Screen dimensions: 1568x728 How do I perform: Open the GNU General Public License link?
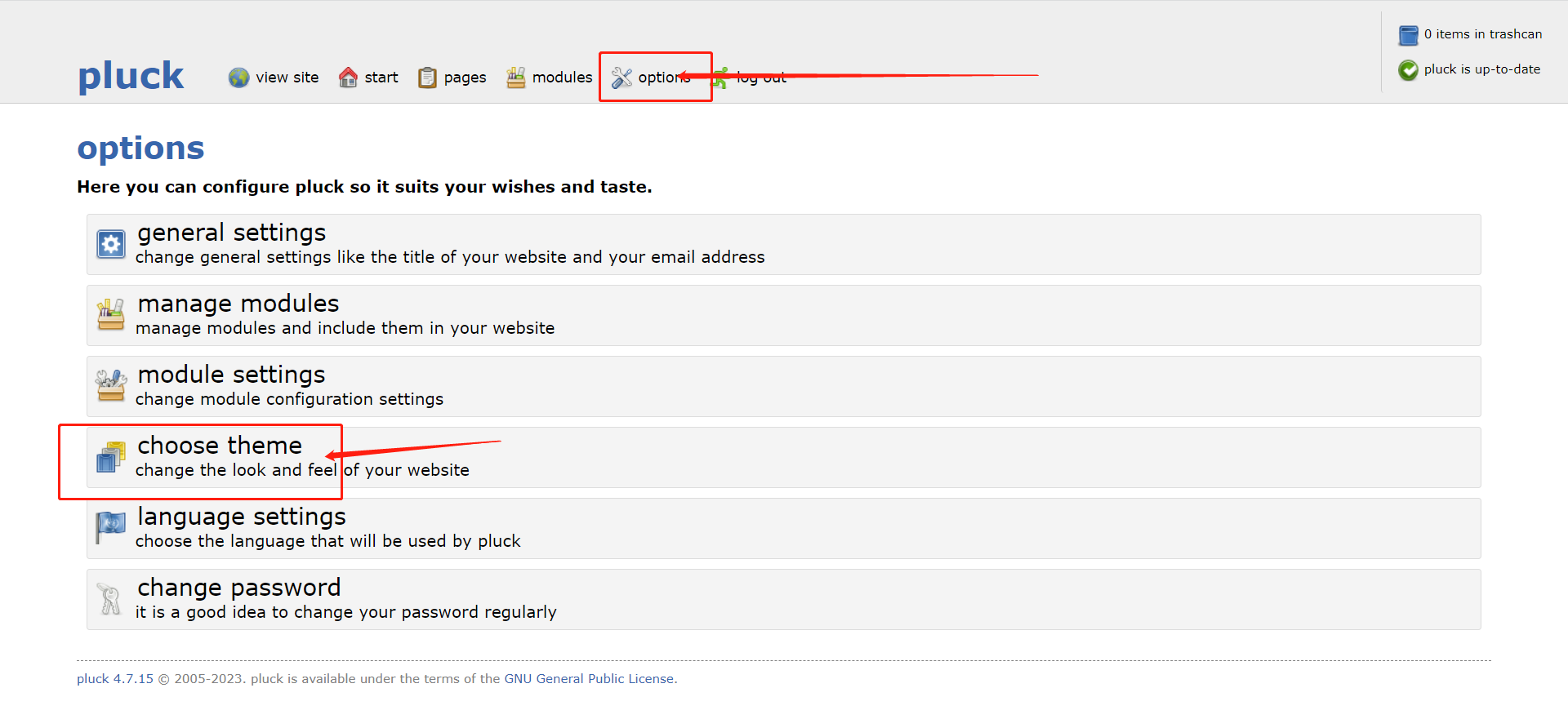coord(589,679)
